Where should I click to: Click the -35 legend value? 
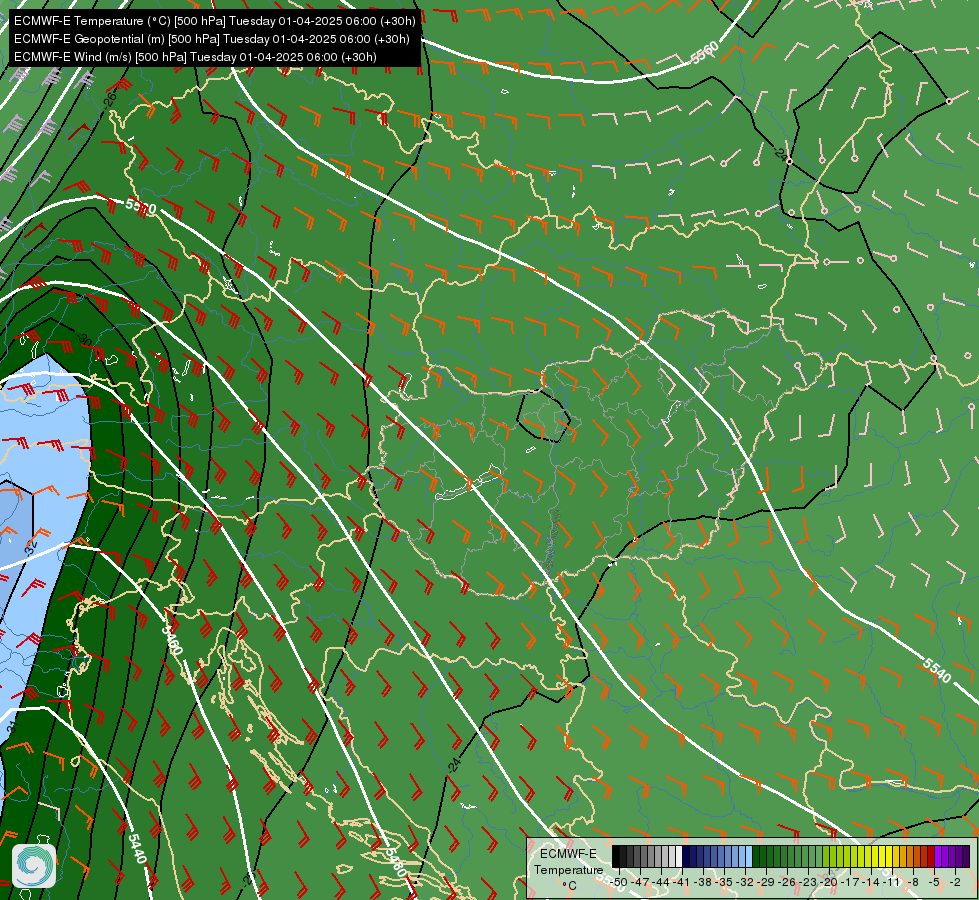724,882
